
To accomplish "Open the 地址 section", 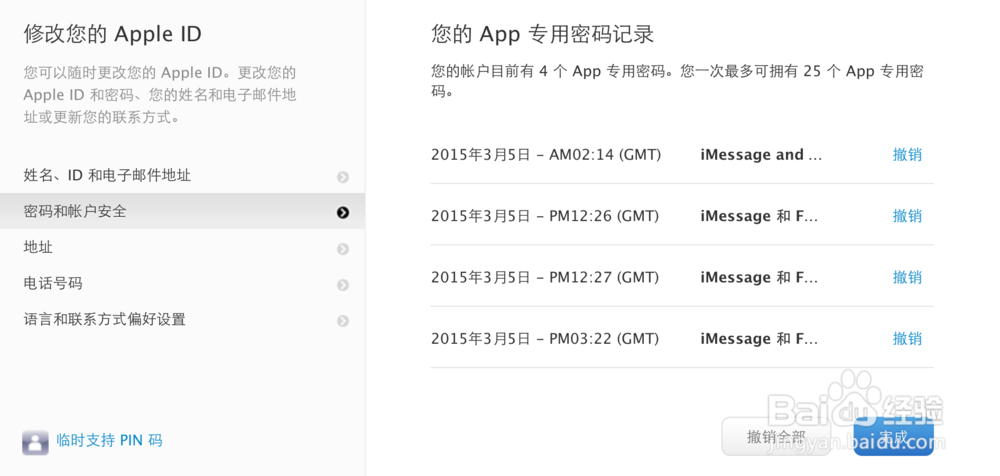I will point(182,247).
